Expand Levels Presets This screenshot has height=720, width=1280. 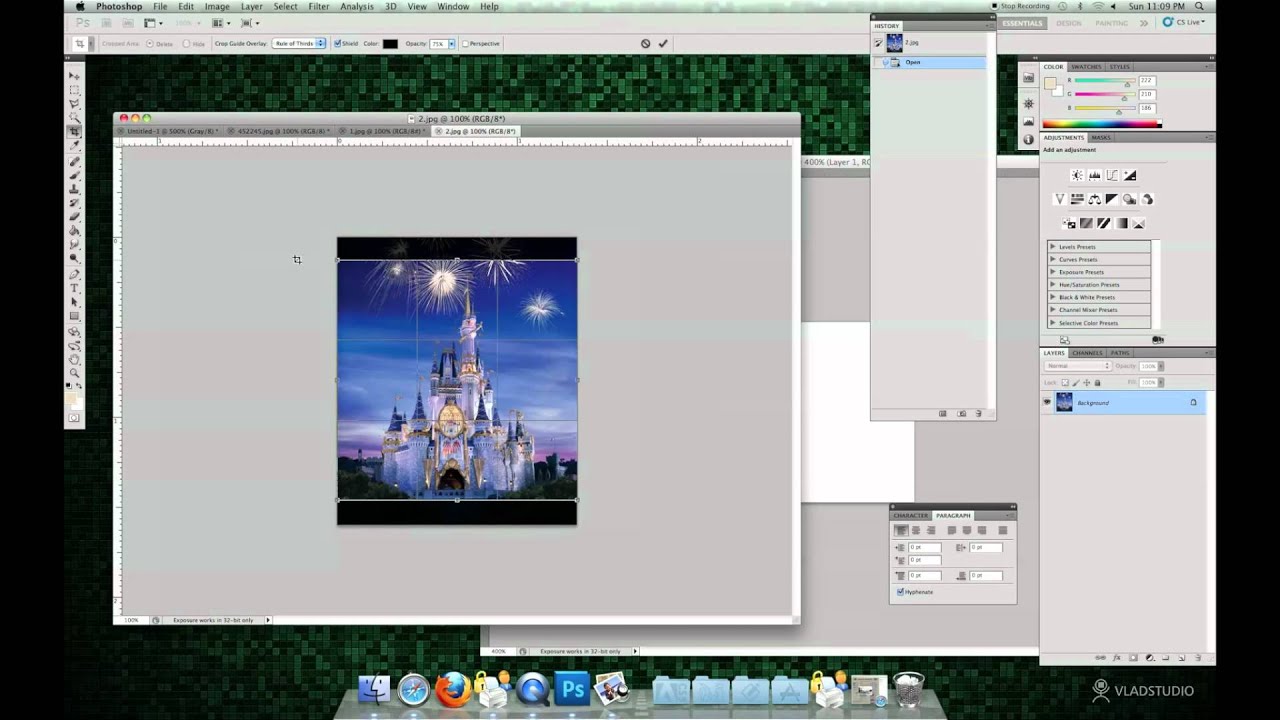1053,246
